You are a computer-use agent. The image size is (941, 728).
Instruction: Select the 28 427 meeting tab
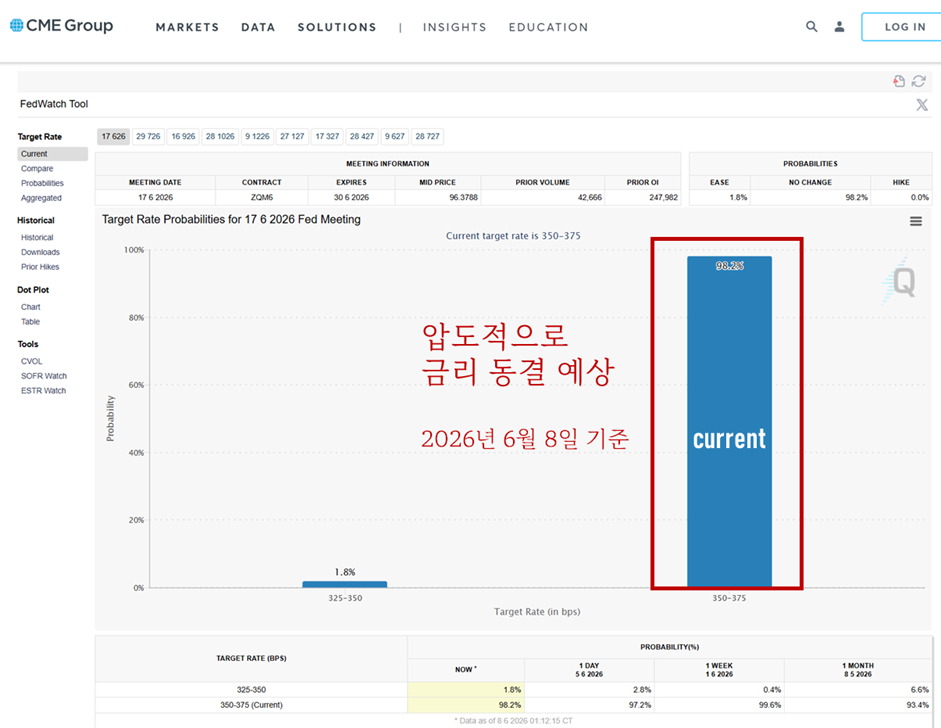362,136
